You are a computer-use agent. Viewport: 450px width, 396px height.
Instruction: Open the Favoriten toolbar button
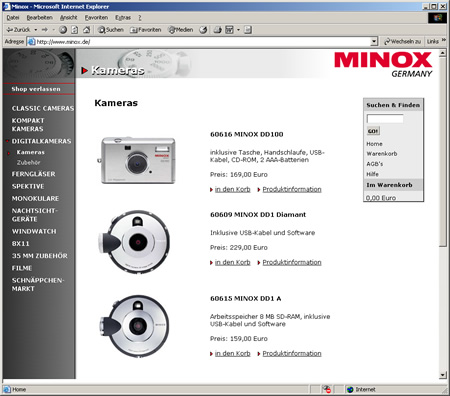click(146, 30)
